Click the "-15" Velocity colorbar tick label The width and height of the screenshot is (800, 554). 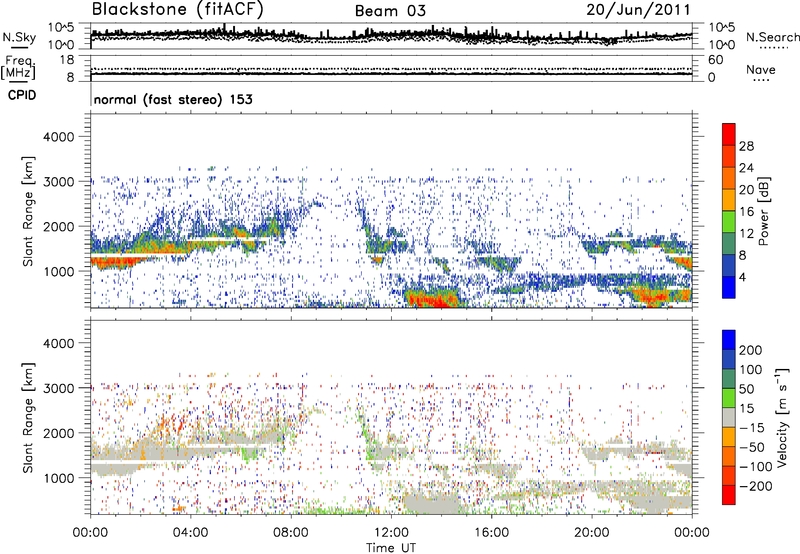tap(752, 427)
